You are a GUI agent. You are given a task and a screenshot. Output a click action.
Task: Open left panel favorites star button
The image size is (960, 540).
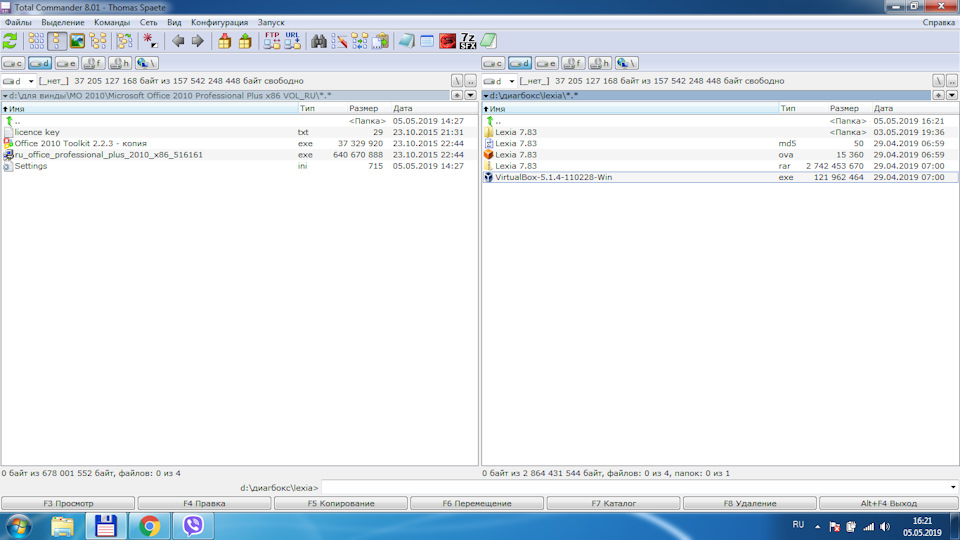(457, 96)
